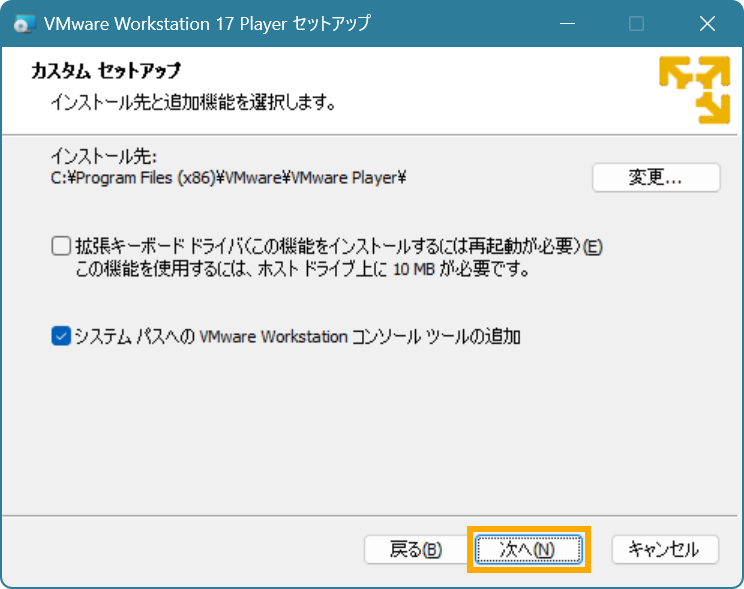Screen dimensions: 744x589
Task: Click the カスタム セットアップ heading text
Action: point(106,71)
